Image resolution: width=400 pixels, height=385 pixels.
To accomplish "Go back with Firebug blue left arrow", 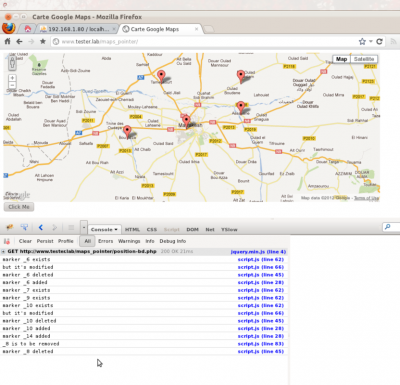I will coord(41,227).
